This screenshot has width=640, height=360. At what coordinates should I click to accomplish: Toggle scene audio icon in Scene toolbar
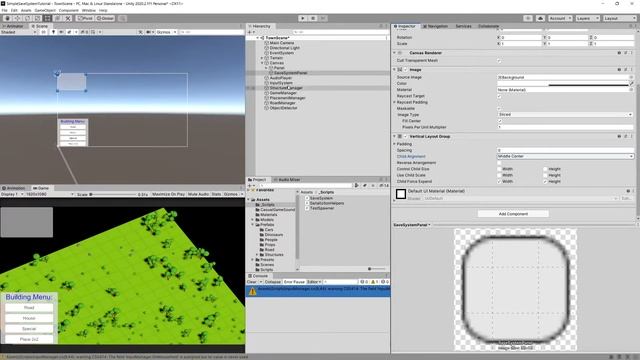[61, 32]
